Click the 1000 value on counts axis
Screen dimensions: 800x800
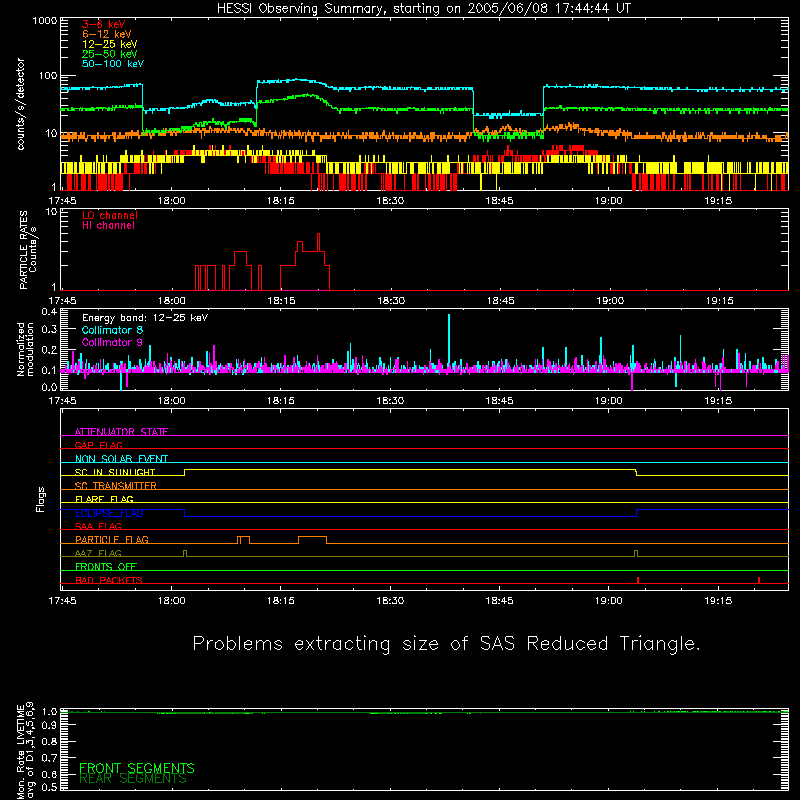pos(44,21)
